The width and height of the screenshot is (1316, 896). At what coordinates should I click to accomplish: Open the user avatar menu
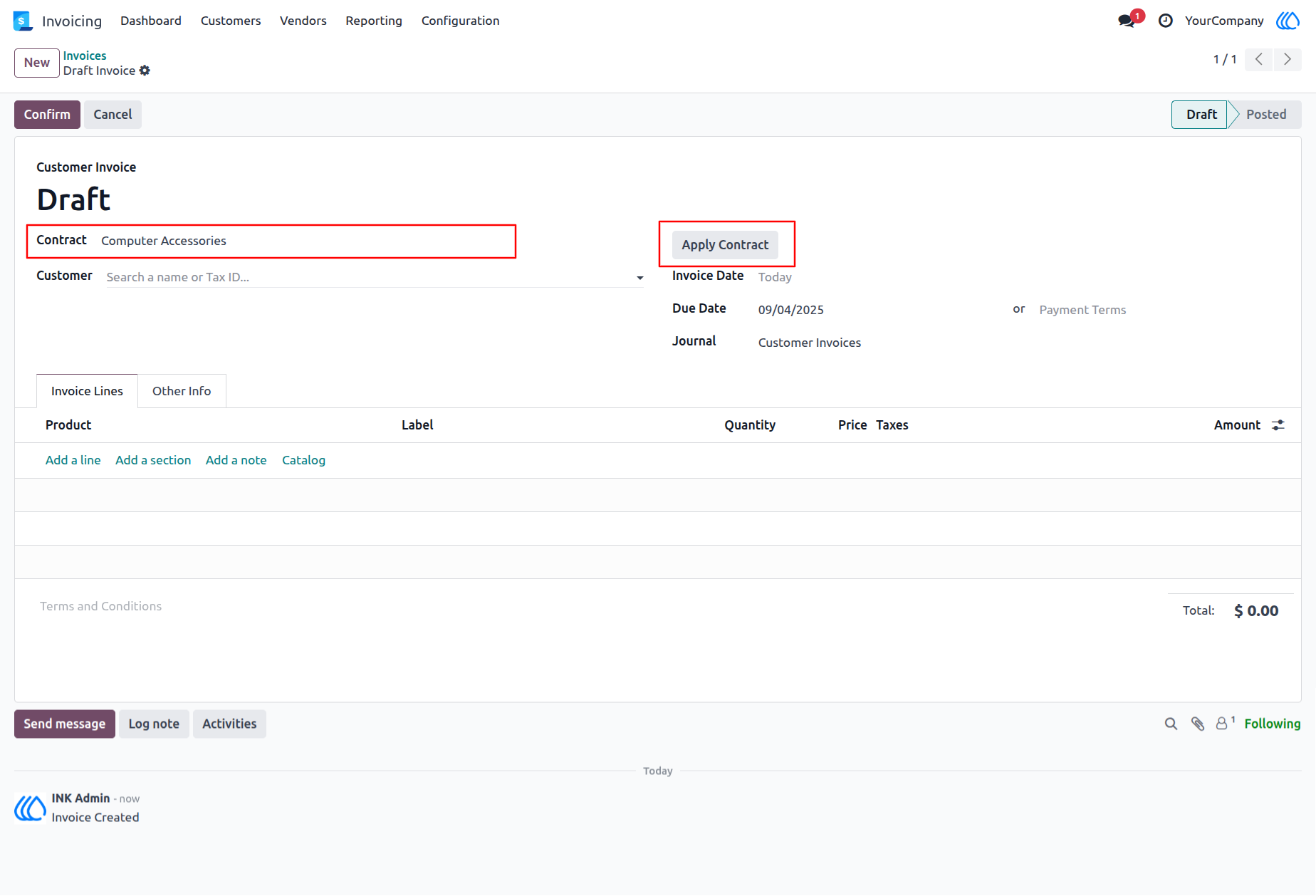[x=1288, y=21]
